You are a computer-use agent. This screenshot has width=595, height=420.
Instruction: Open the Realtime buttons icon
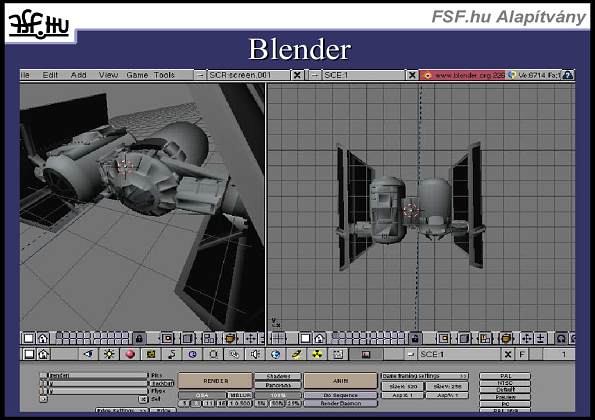pyautogui.click(x=192, y=354)
